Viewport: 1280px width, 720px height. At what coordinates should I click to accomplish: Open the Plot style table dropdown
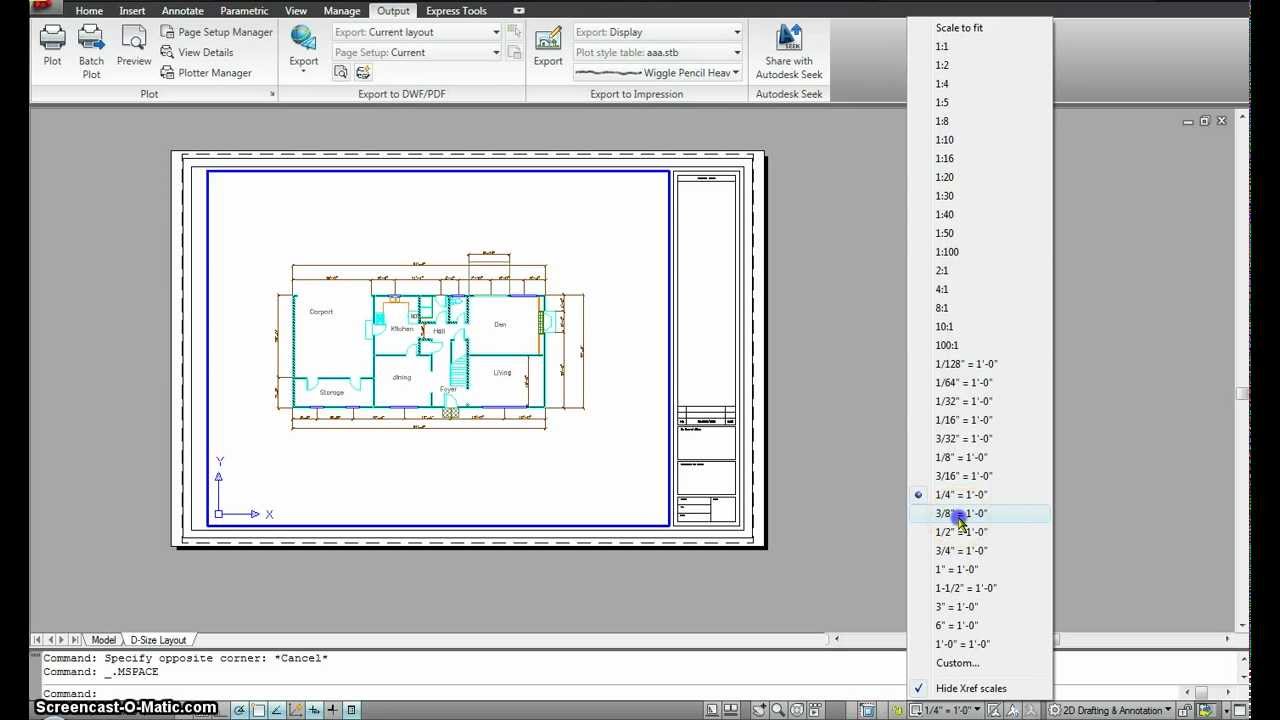coord(658,52)
